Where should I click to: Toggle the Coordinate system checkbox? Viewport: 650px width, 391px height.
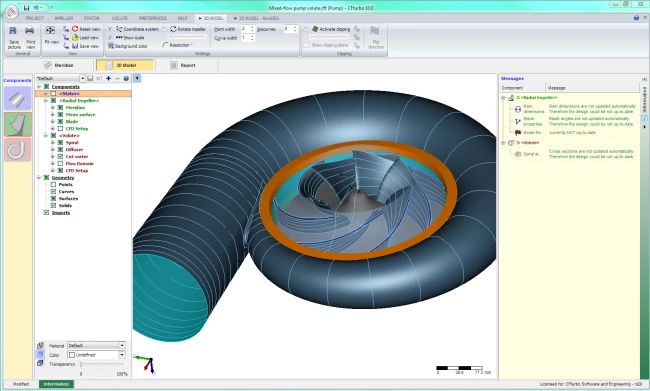(110, 29)
